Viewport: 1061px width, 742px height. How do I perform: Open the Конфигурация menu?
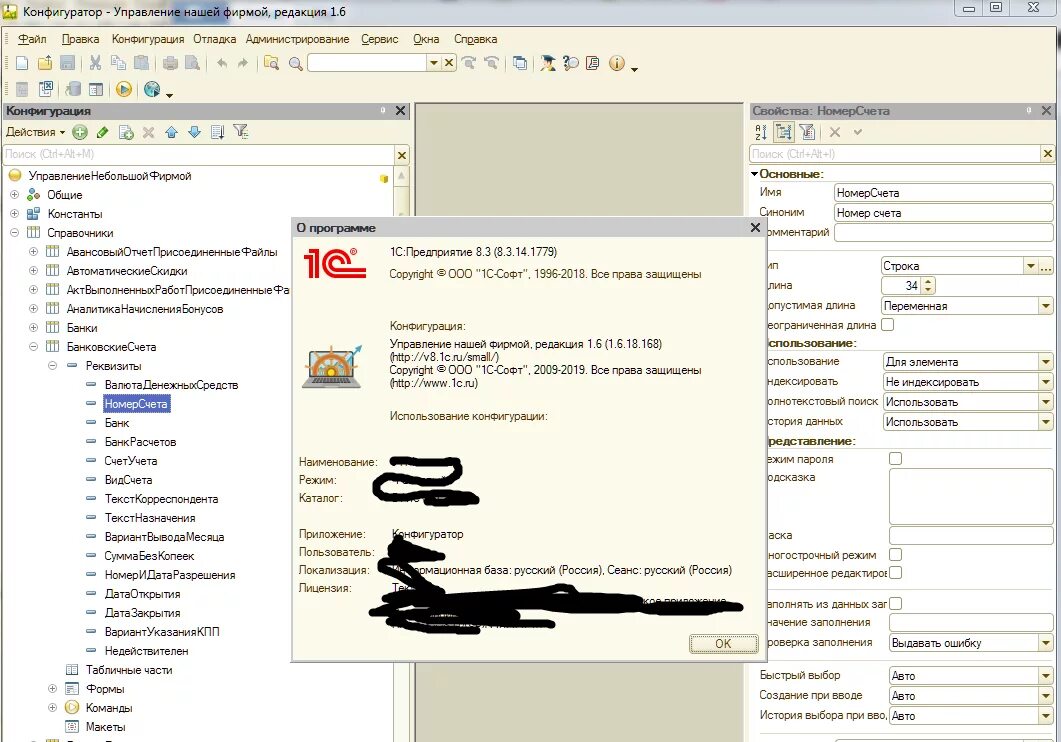pyautogui.click(x=148, y=39)
